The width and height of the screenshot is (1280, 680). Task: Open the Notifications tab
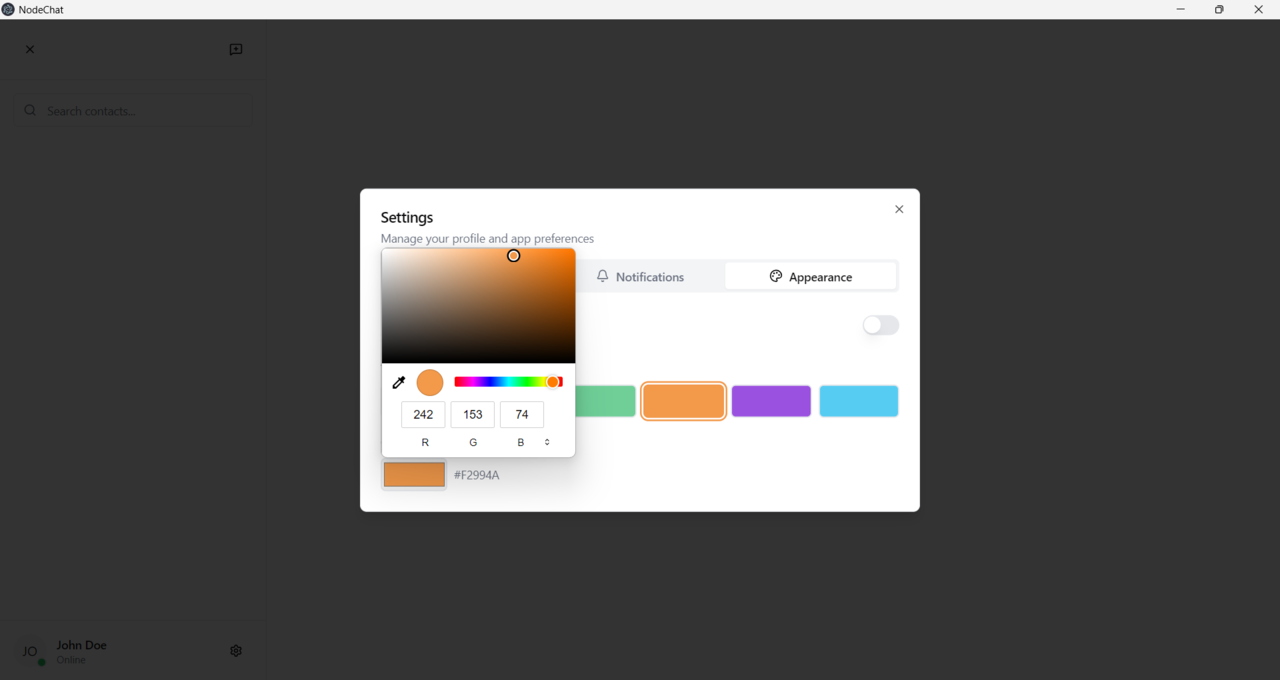(640, 277)
